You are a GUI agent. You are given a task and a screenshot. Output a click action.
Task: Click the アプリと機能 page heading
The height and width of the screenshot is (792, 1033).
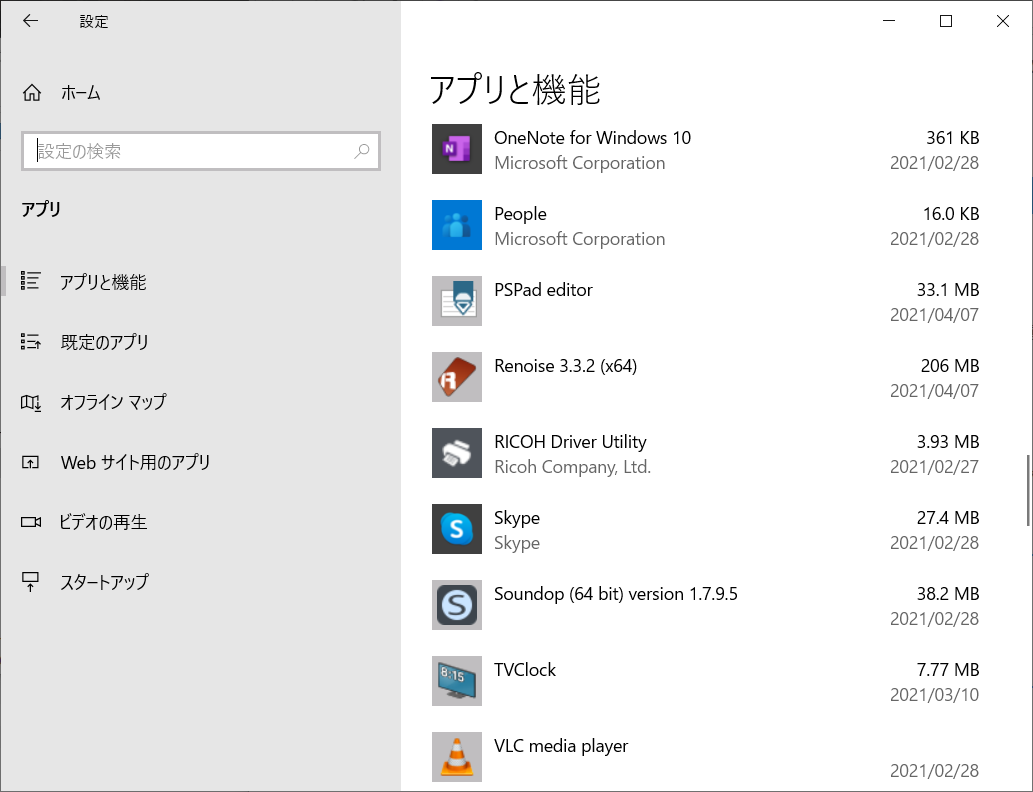515,89
